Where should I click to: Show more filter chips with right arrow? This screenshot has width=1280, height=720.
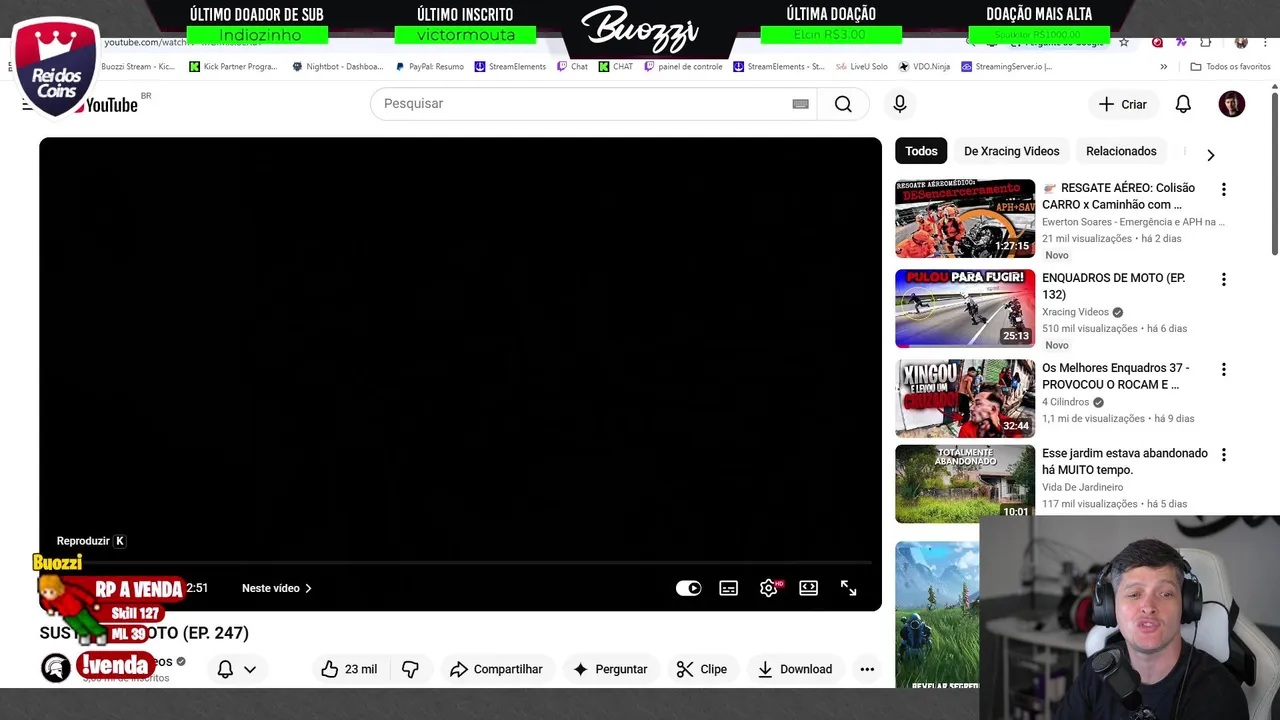point(1210,155)
